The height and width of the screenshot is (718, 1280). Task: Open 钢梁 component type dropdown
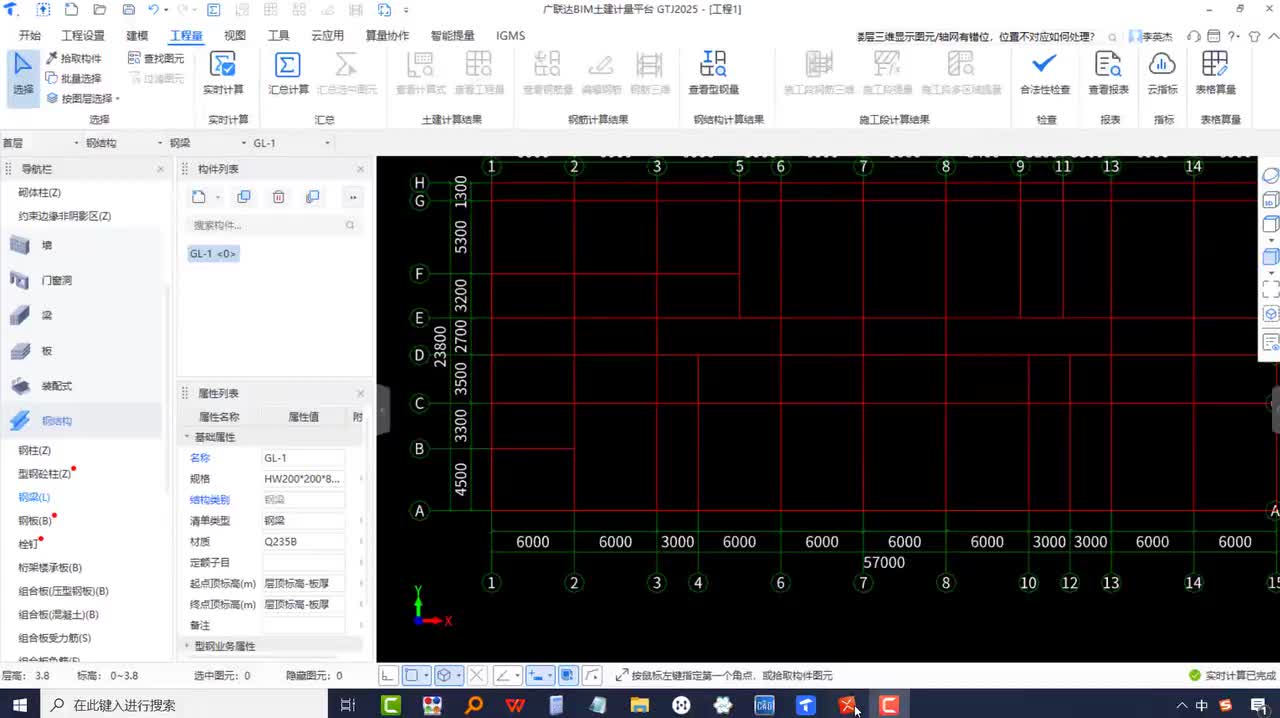click(207, 143)
